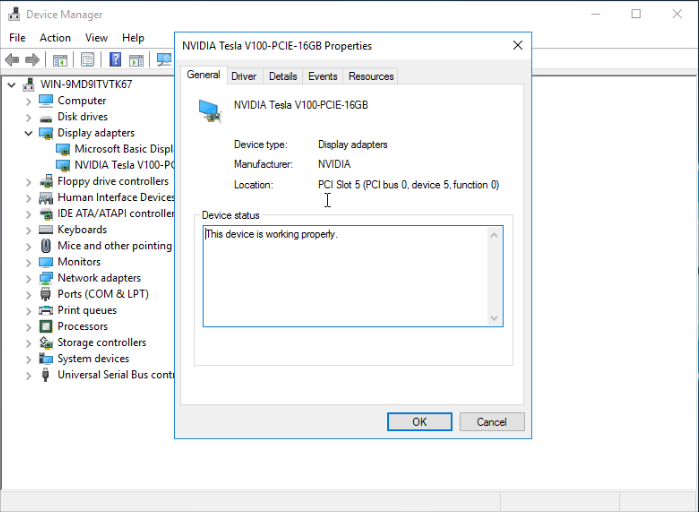Click the Microsoft Basic Display adapter icon
This screenshot has width=699, height=512.
pos(64,149)
